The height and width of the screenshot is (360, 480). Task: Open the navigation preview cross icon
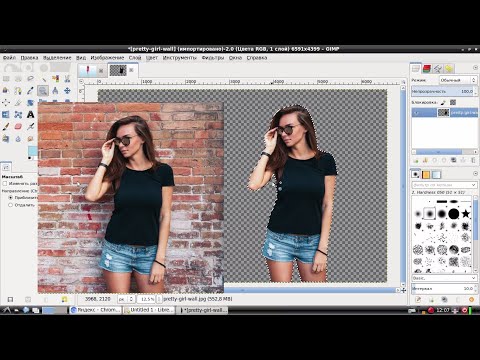click(404, 290)
